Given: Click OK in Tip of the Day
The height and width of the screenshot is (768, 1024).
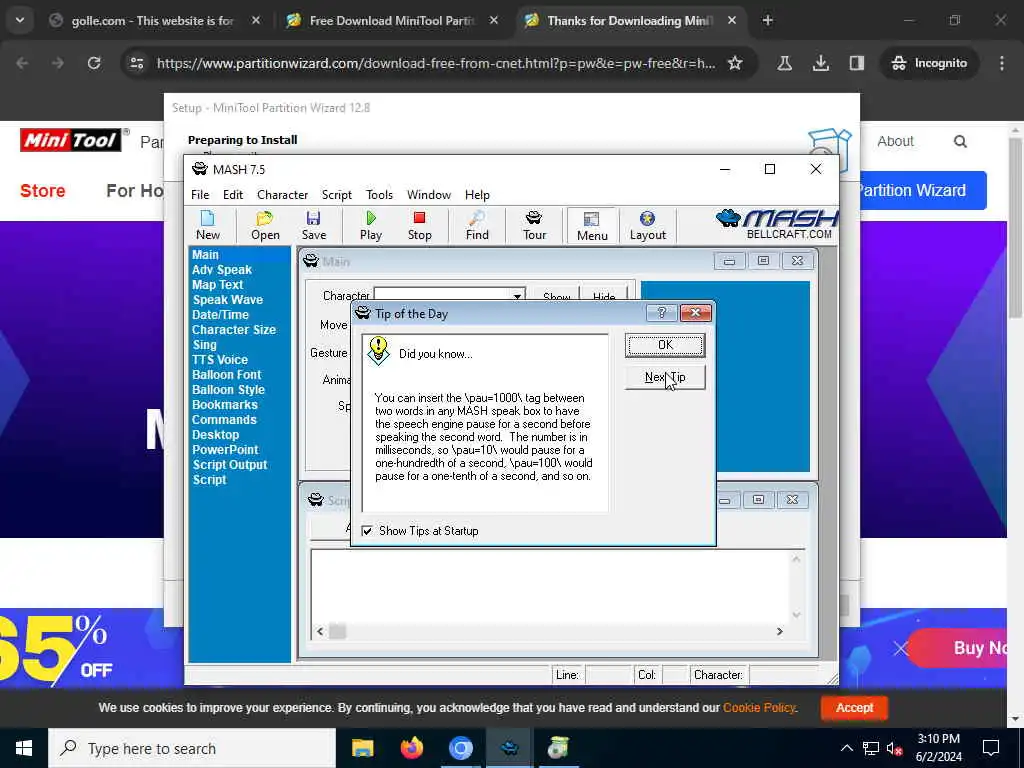Looking at the screenshot, I should 665,345.
